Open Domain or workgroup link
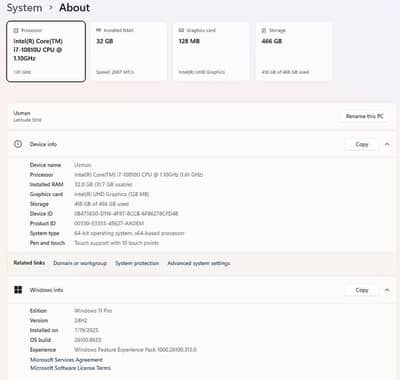 point(80,263)
